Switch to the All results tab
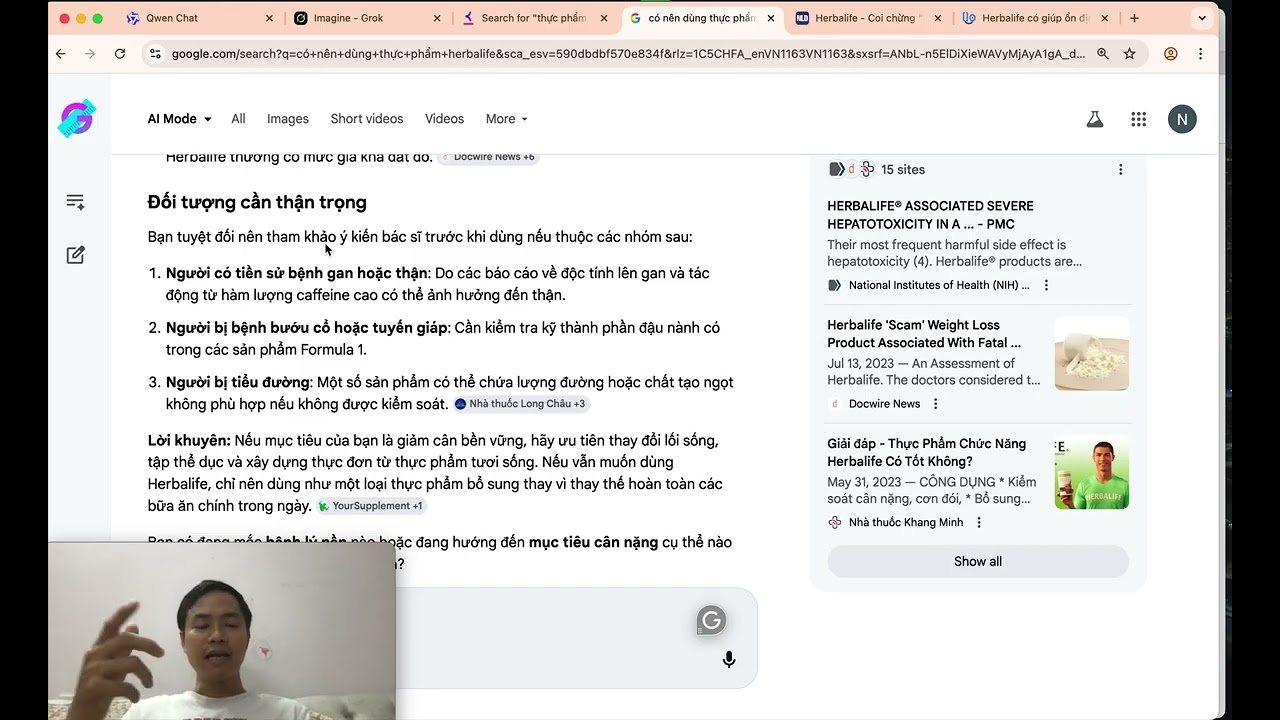Screen dimensions: 1280x720 pyautogui.click(x=238, y=119)
